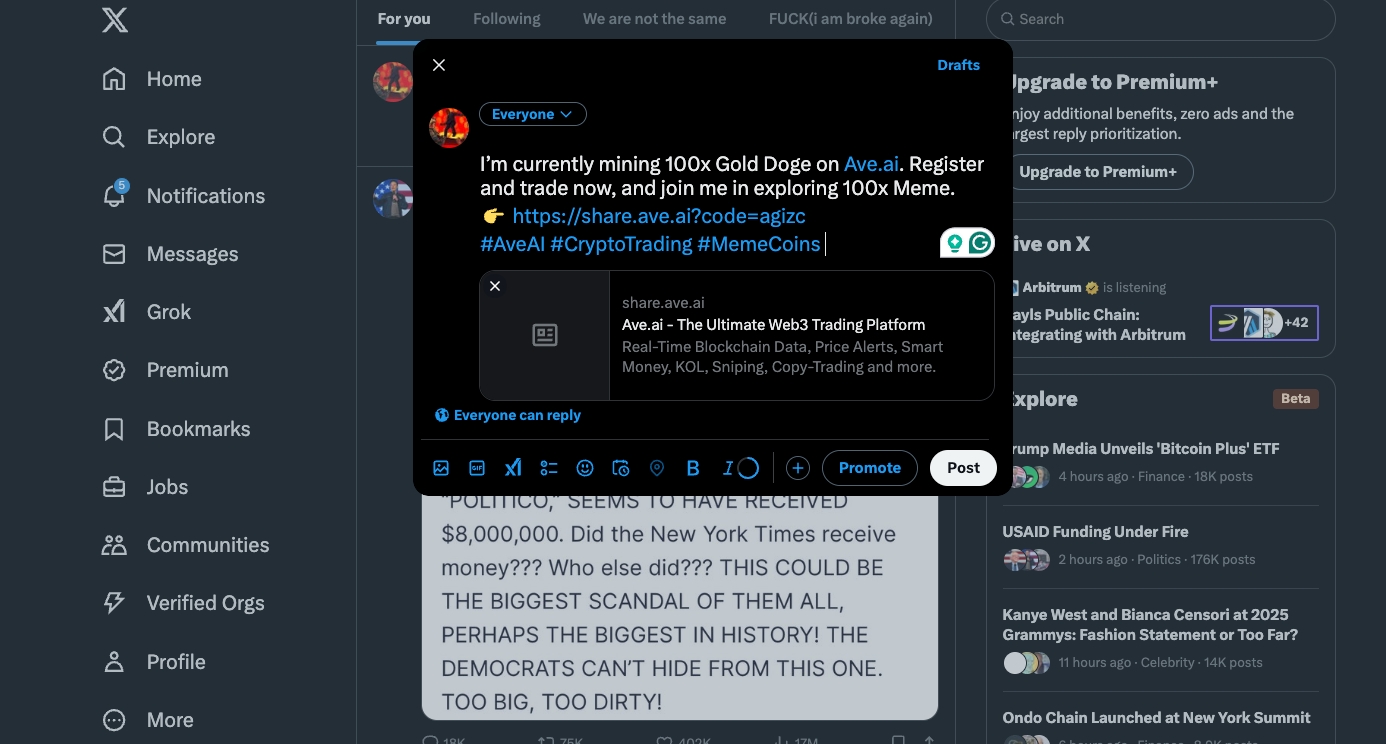1386x744 pixels.
Task: Add another post to the thread
Action: pyautogui.click(x=797, y=468)
